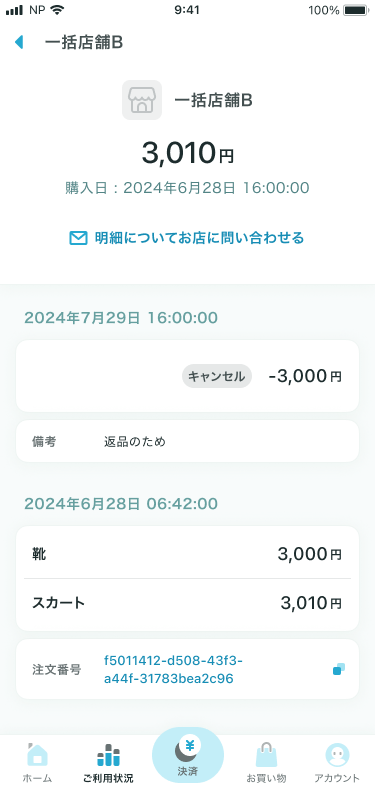Image resolution: width=375 pixels, height=789 pixels.
Task: Switch to the ホーム tab label
Action: click(37, 778)
